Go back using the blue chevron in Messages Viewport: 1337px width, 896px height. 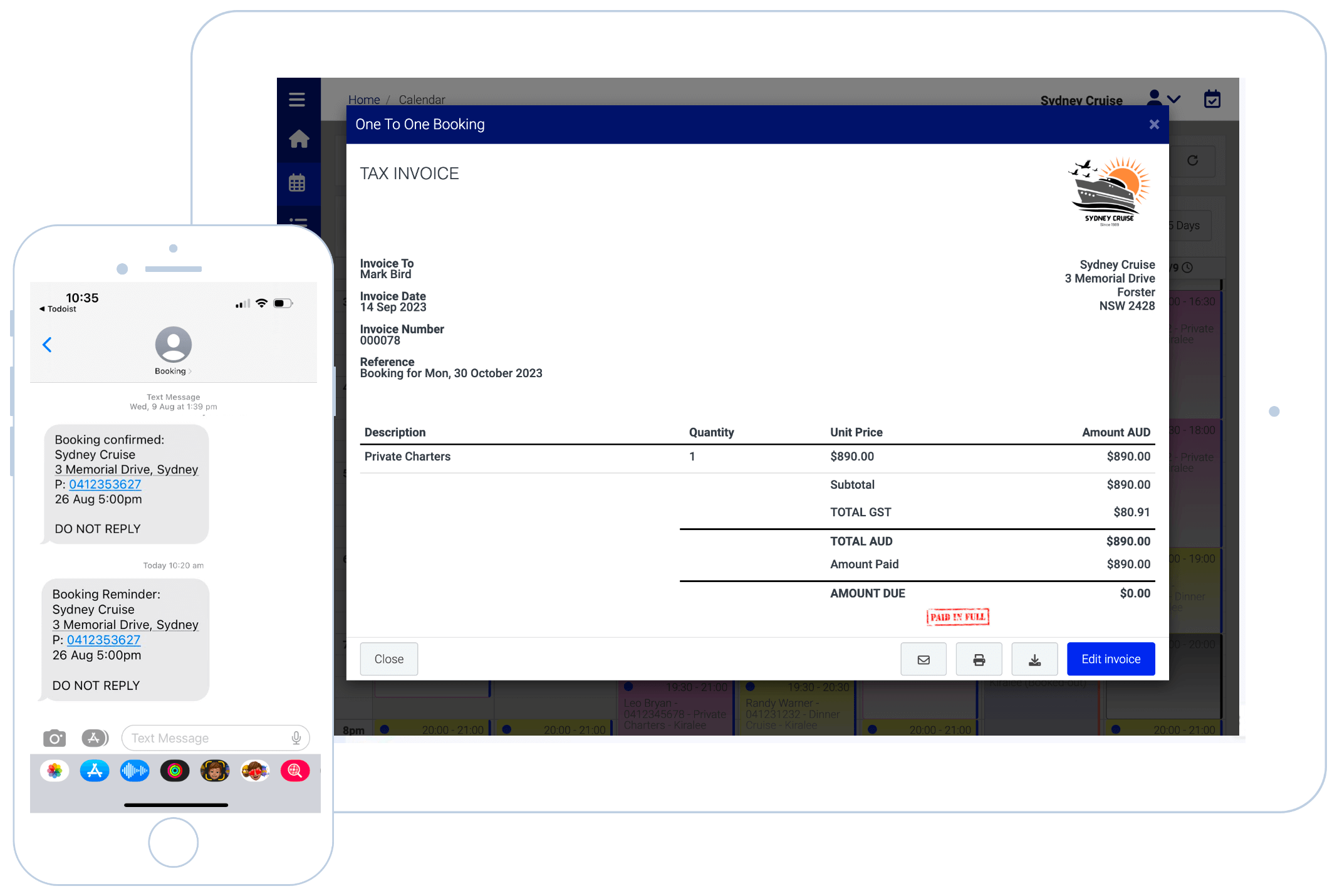(48, 344)
